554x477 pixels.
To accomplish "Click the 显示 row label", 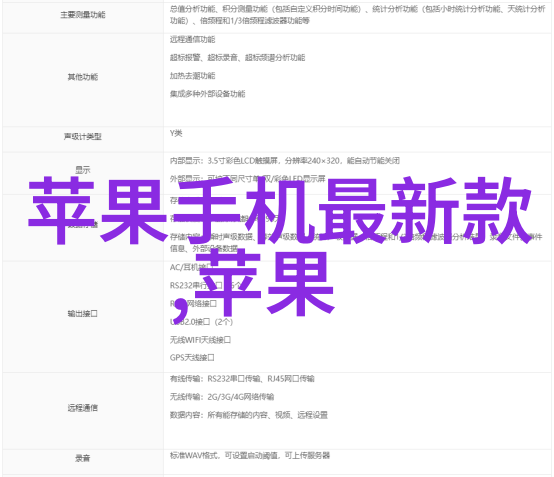I will [83, 170].
